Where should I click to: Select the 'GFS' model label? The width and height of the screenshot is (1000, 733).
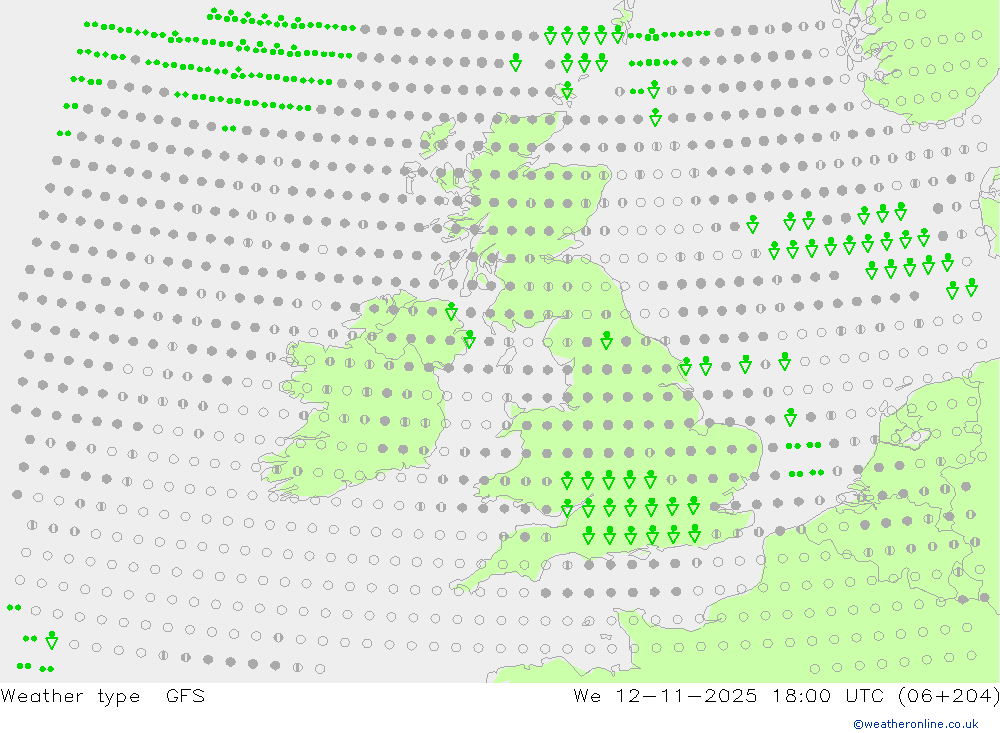186,695
